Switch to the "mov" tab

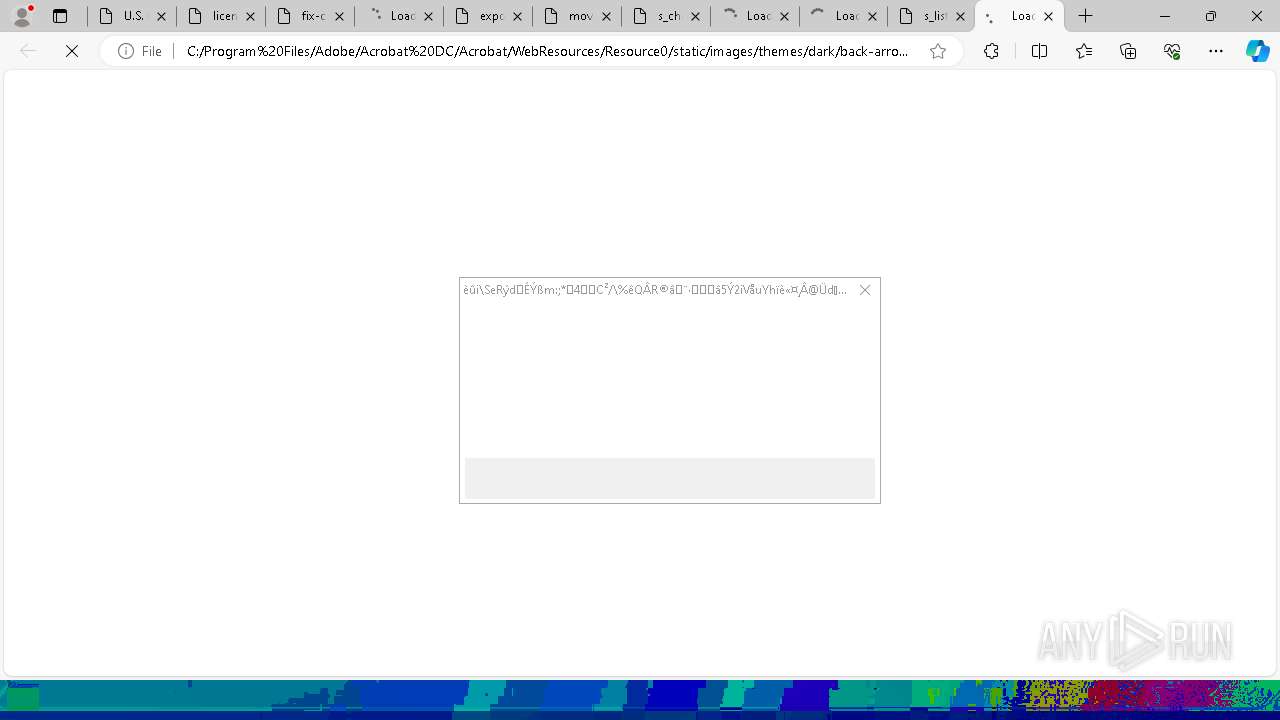[578, 16]
